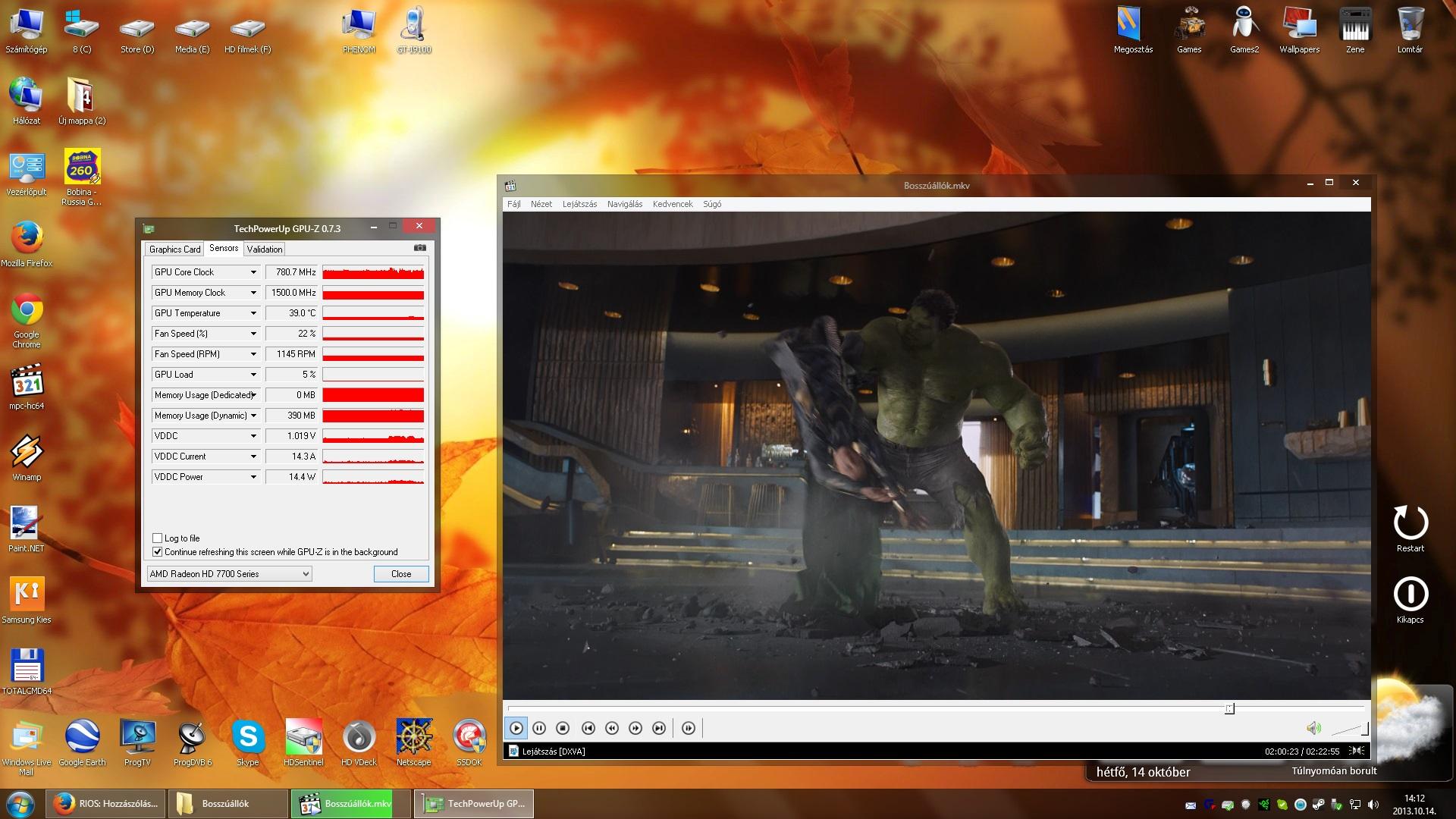Switch to Validation tab in GPU-Z

tap(265, 249)
